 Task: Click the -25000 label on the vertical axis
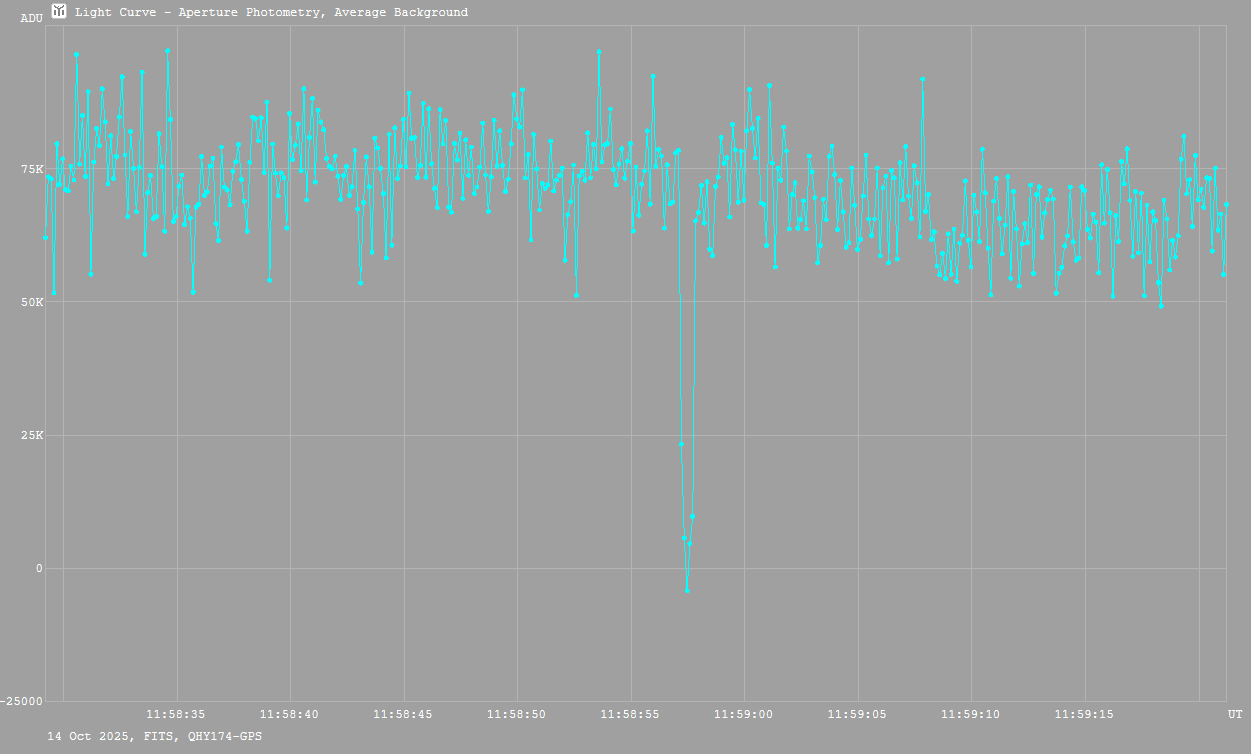[22, 701]
